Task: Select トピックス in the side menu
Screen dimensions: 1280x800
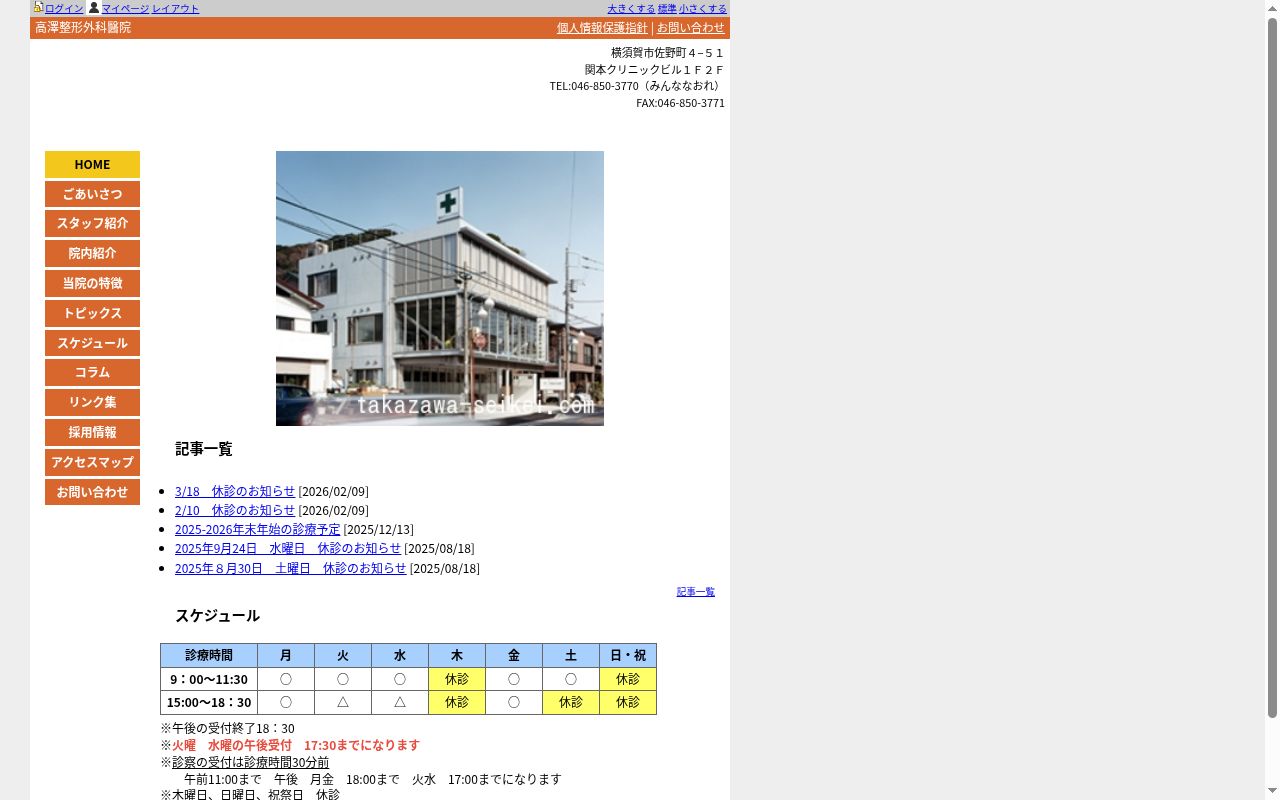Action: 92,313
